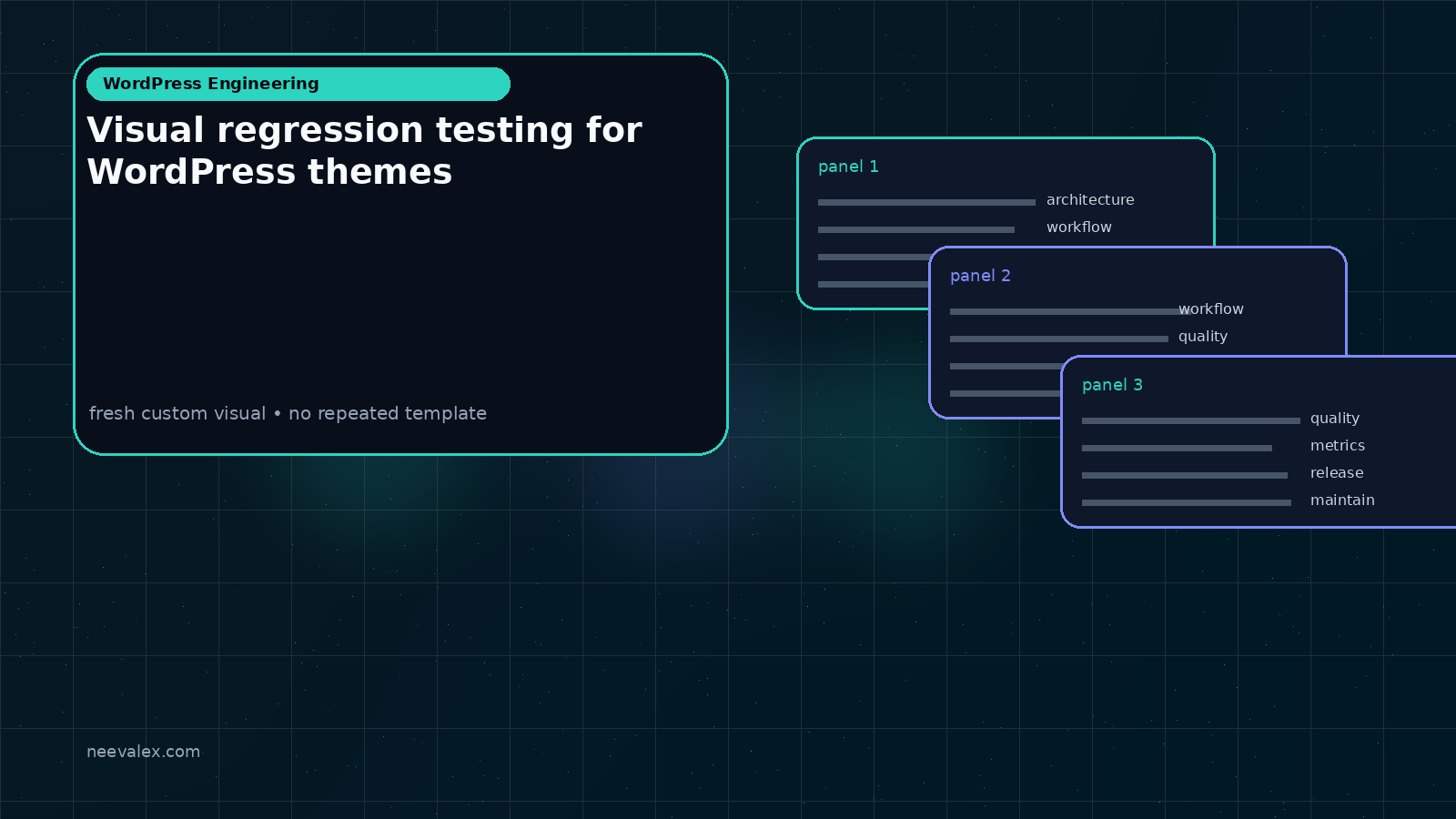Click the WordPress Engineering badge

click(x=298, y=84)
